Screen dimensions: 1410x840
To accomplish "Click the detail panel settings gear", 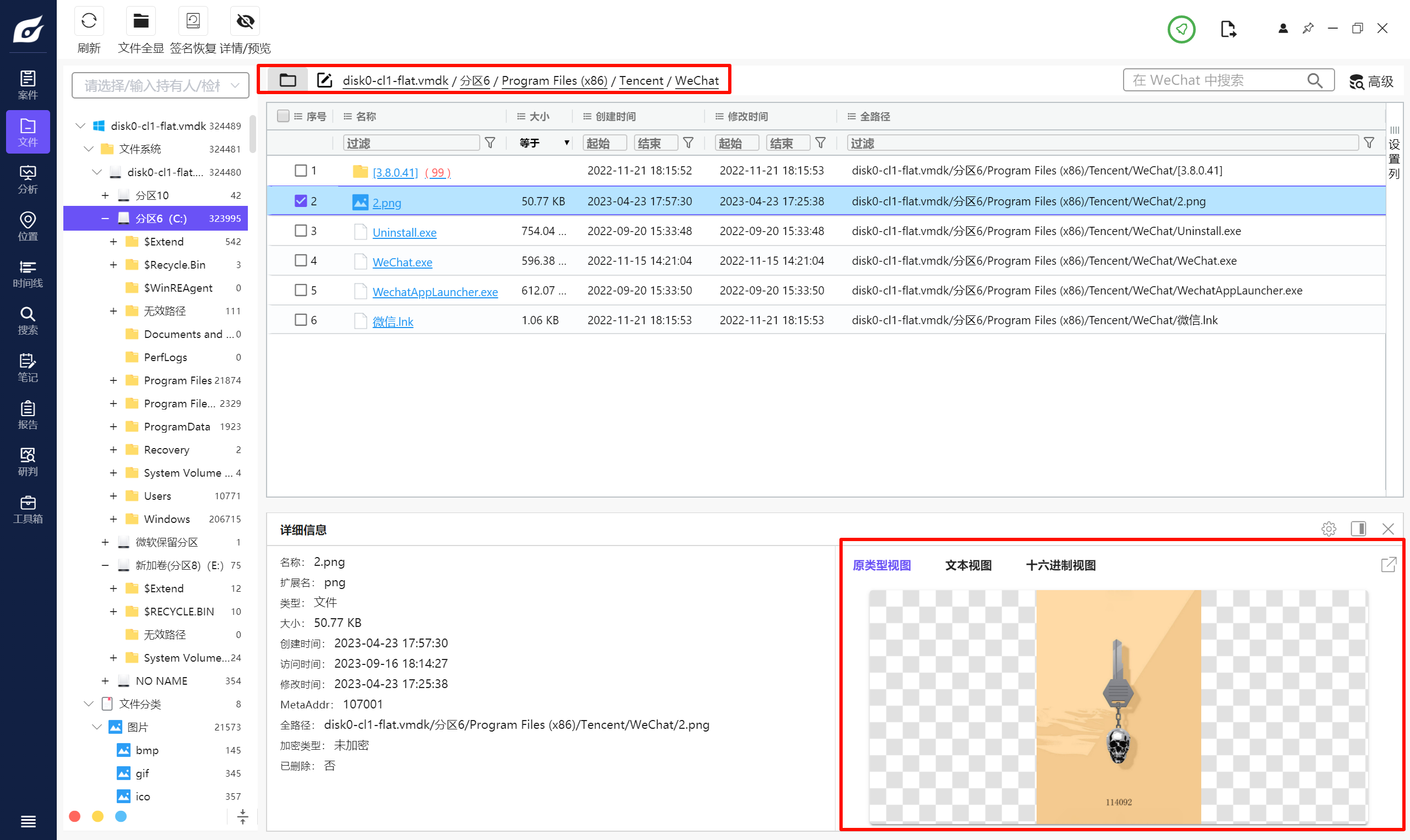I will 1328,529.
